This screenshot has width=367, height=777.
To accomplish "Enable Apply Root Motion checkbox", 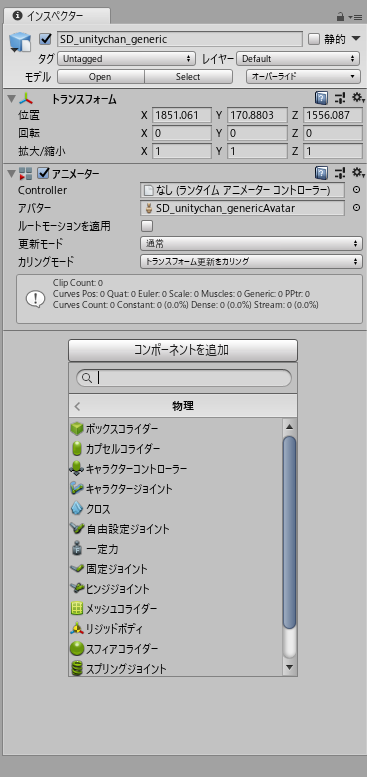I will [x=147, y=226].
